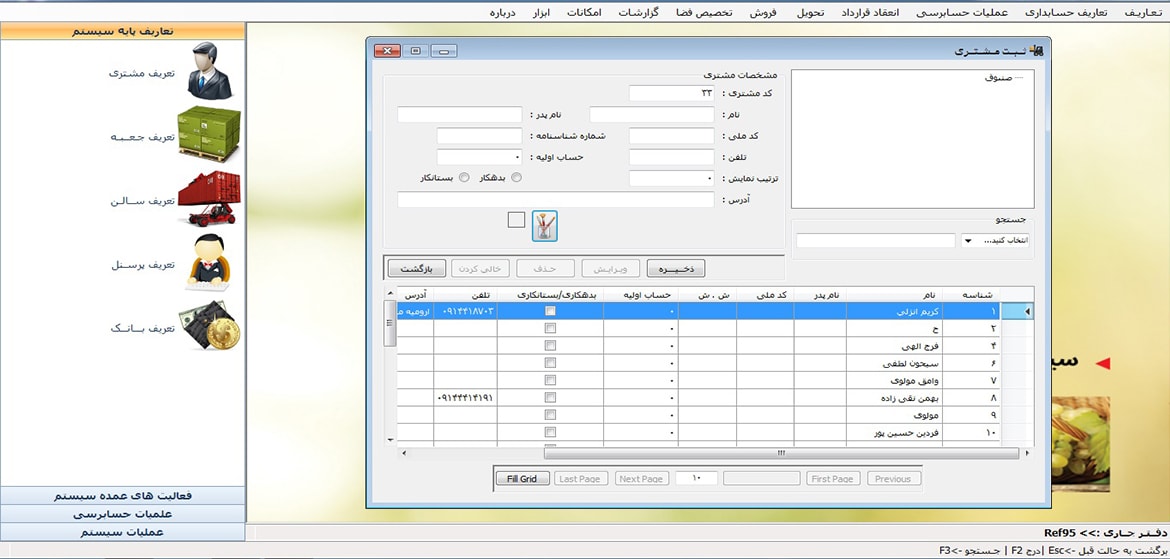This screenshot has height=559, width=1170.
Task: Open the انتخاب کنید search dropdown
Action: (969, 240)
